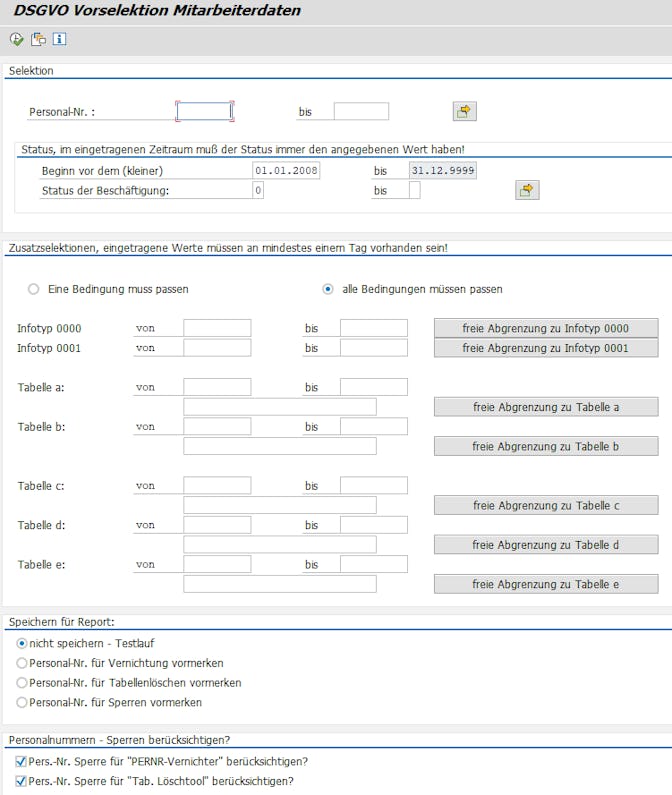The height and width of the screenshot is (795, 672).
Task: Click 'freie Abgrenzung zu Tabelle e' button
Action: [x=546, y=584]
